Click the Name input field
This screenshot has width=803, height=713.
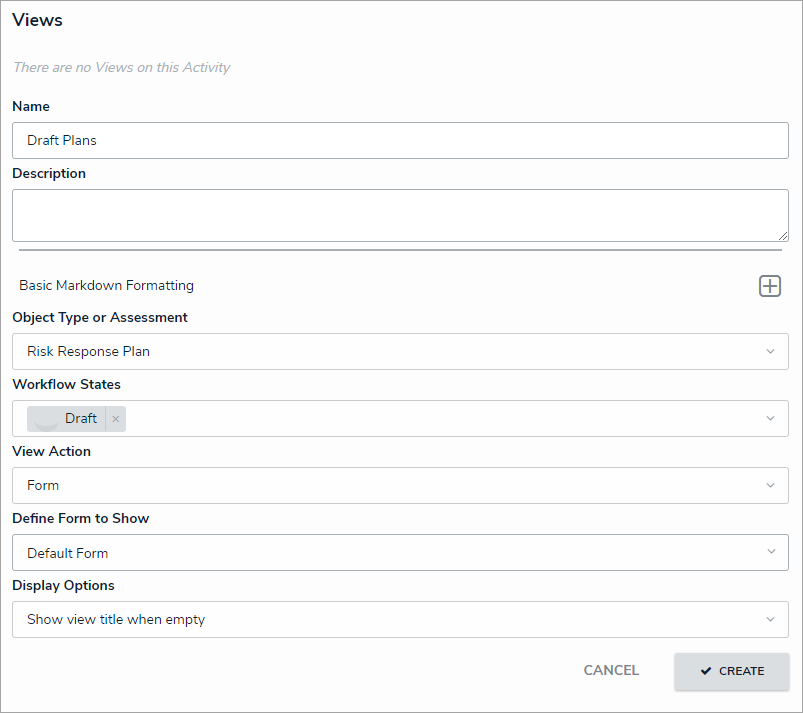(x=400, y=141)
